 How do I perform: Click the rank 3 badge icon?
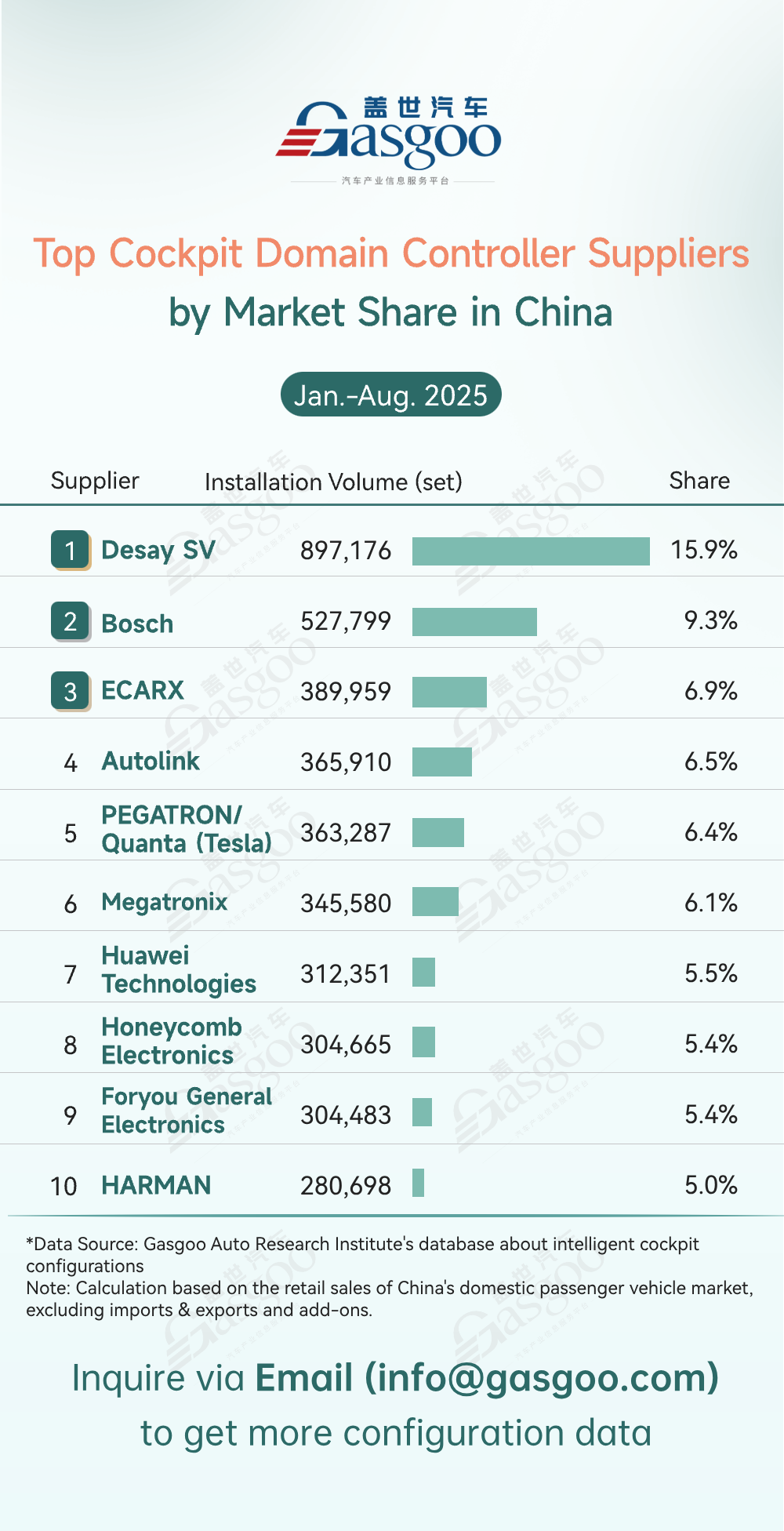coord(71,691)
